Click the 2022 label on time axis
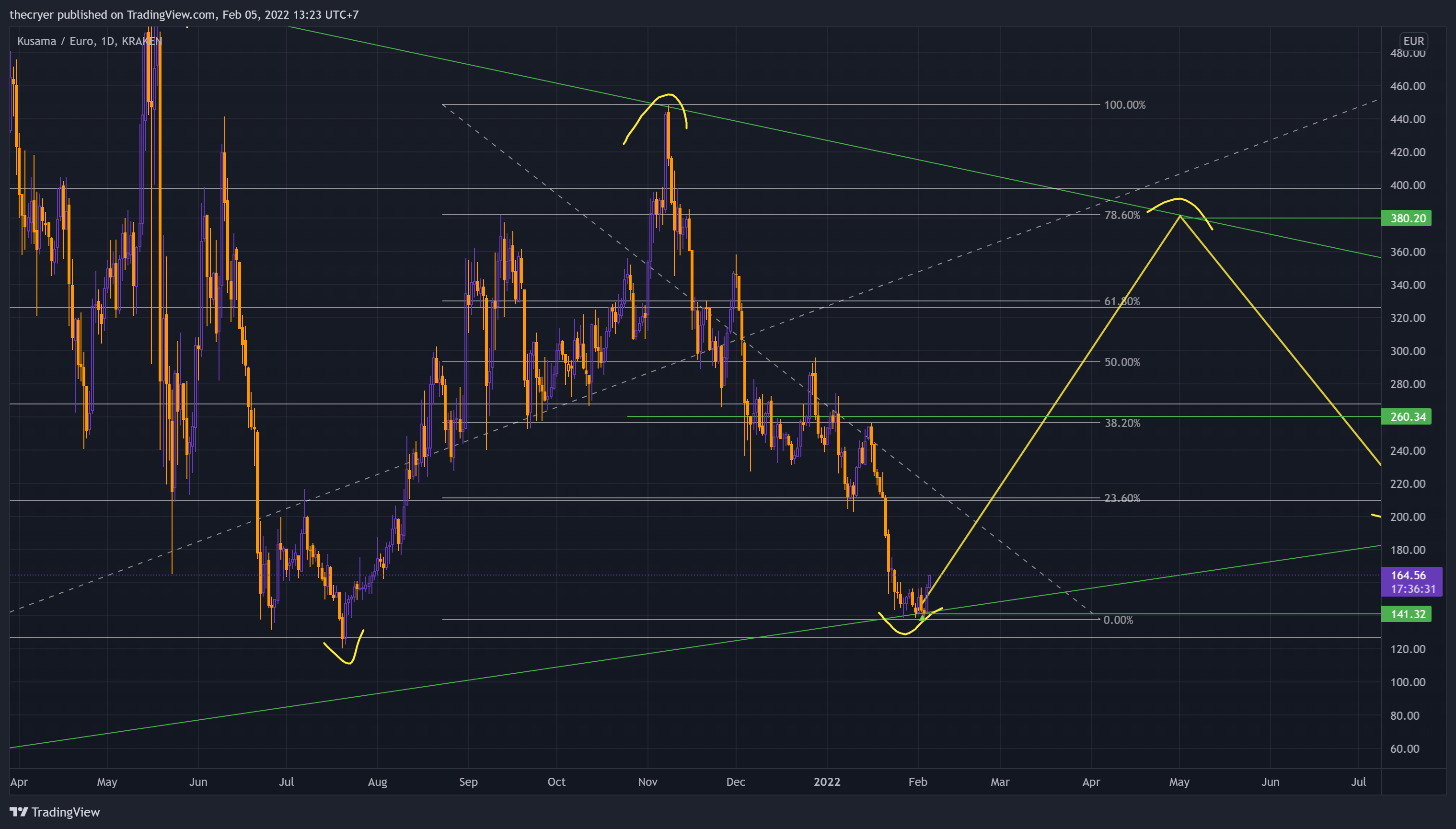 click(827, 782)
